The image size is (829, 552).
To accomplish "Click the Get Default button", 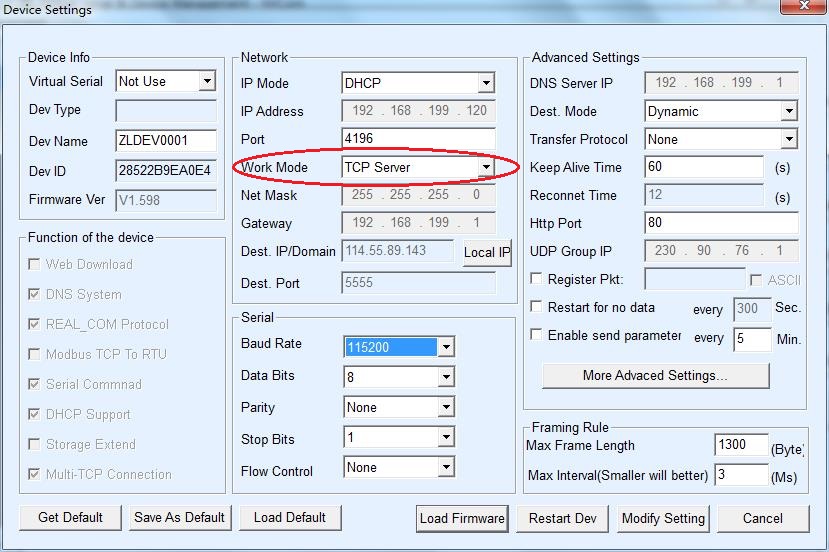I will [x=70, y=517].
